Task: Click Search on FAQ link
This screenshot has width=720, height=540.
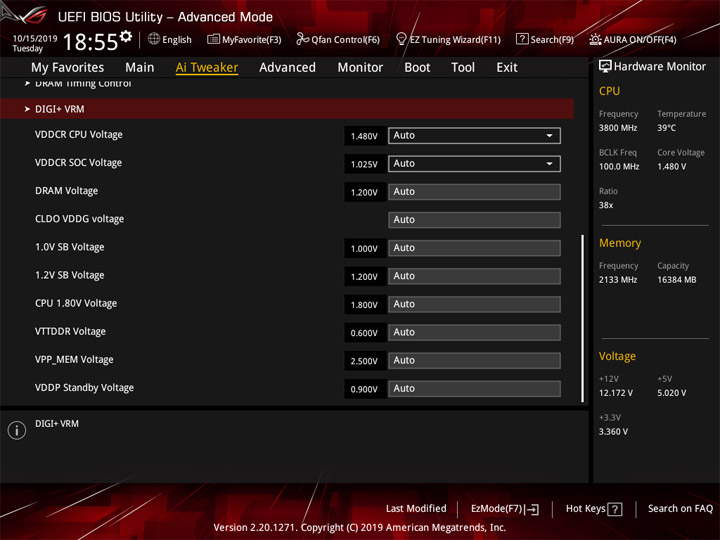Action: 680,508
